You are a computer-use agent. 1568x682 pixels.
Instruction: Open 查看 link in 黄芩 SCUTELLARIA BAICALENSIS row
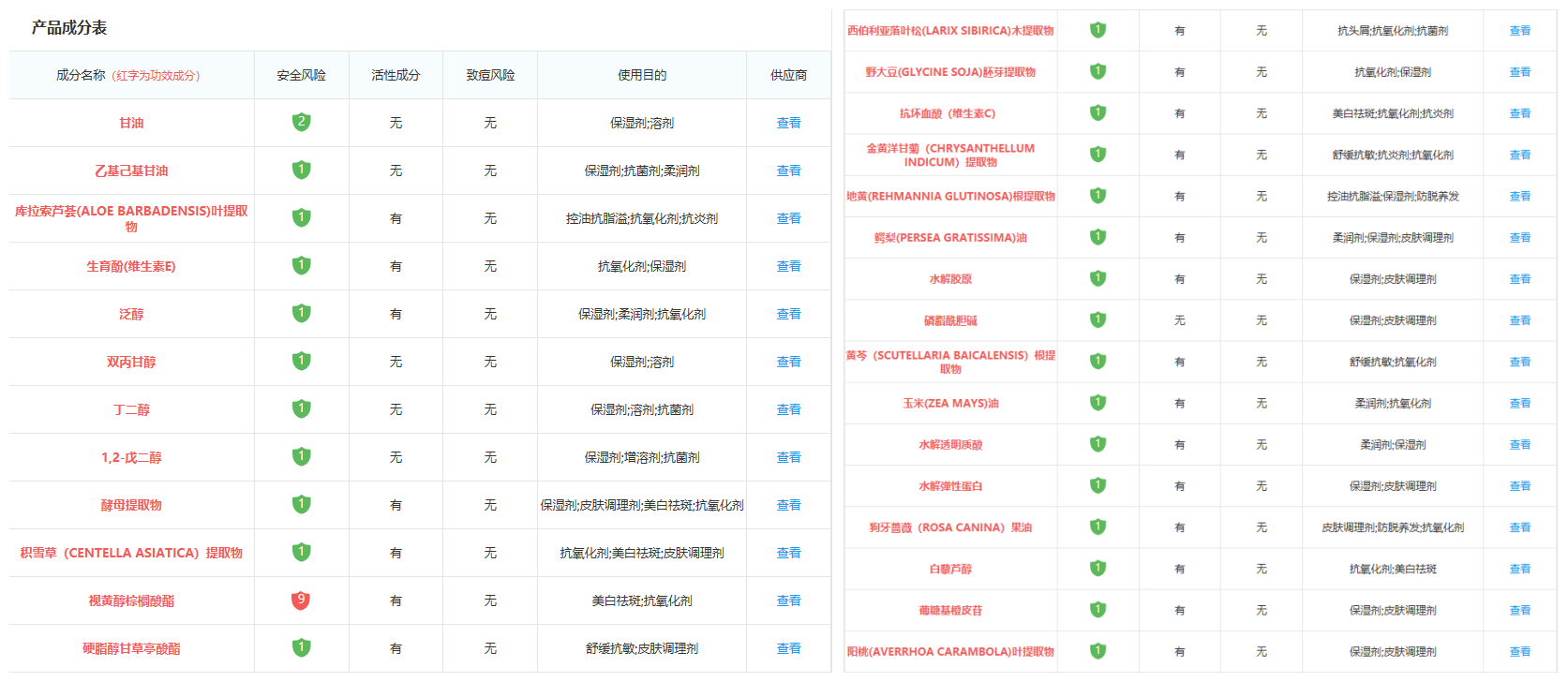1519,362
